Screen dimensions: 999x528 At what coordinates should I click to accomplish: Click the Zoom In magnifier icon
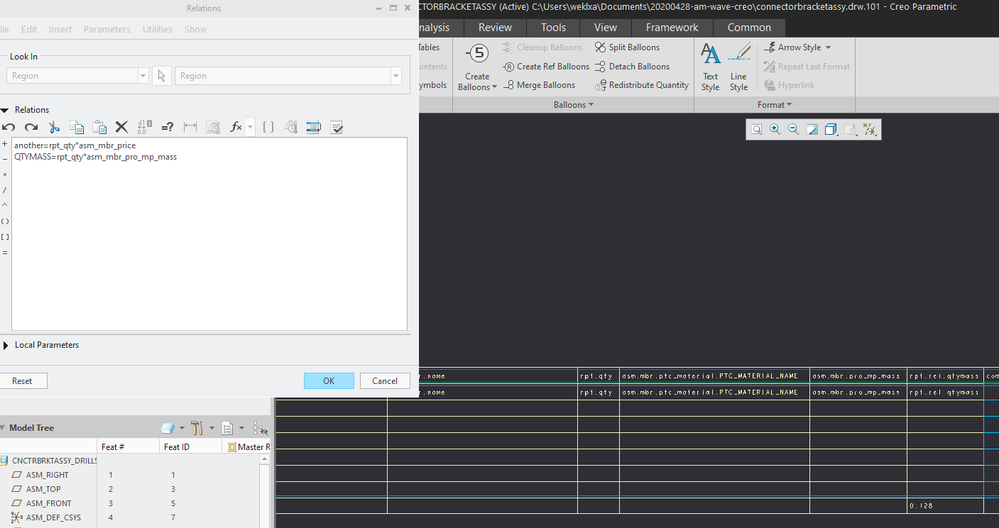[775, 130]
